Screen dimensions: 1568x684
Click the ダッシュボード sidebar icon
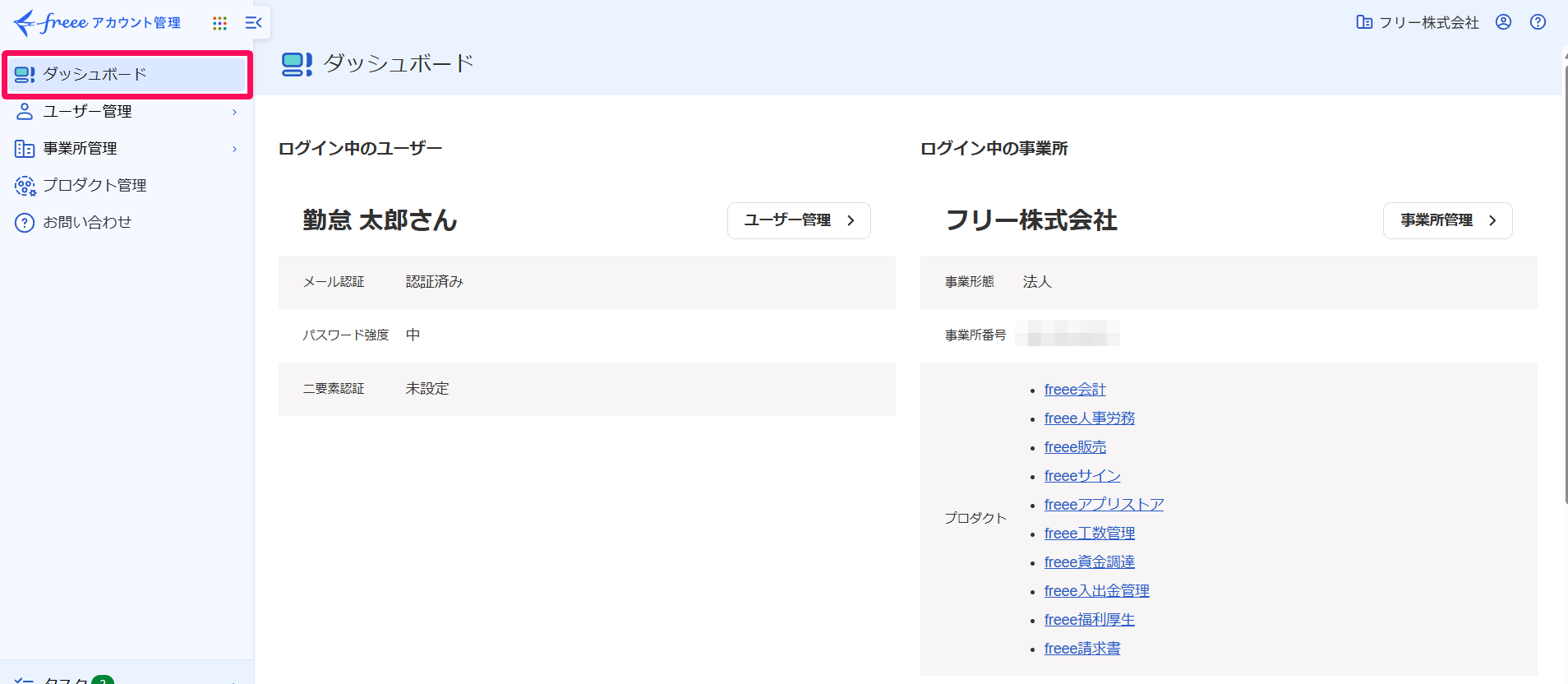(x=25, y=75)
